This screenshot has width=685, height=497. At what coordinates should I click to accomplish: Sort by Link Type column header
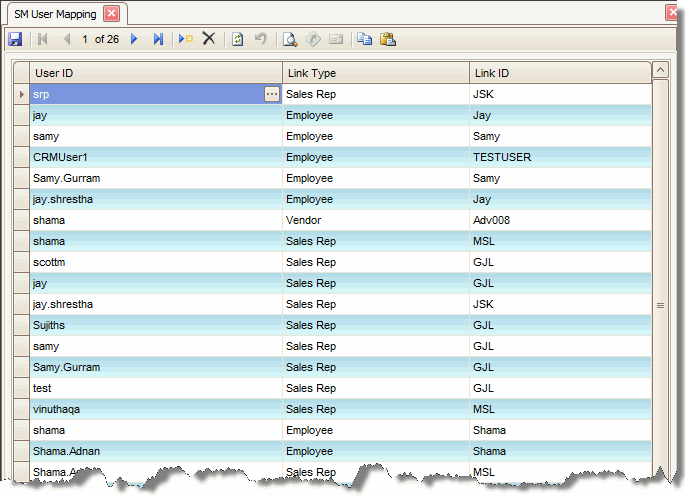(375, 73)
